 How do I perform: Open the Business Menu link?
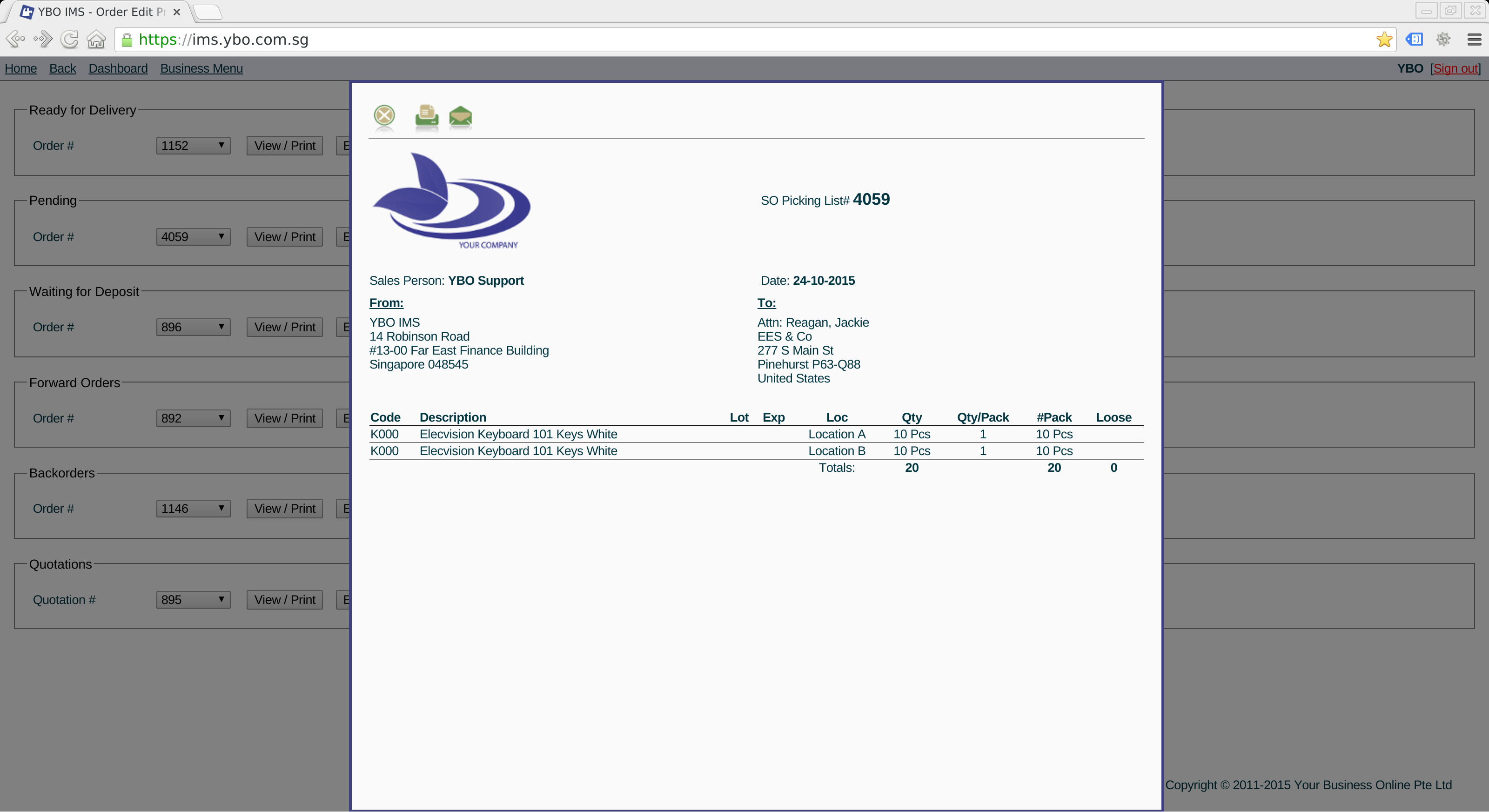tap(201, 68)
